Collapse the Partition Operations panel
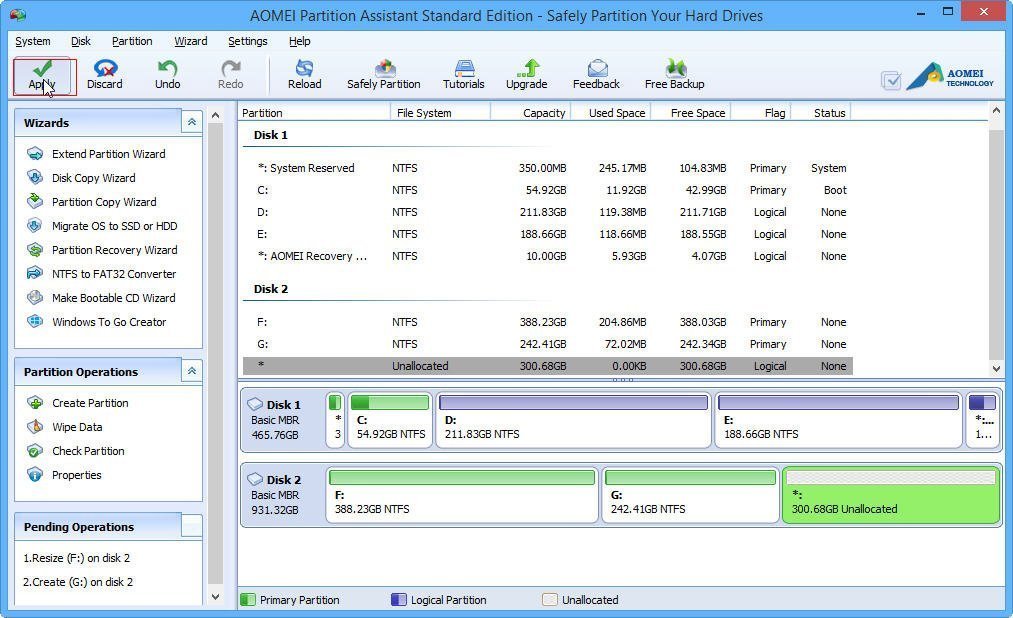Screen dimensions: 1013x618 click(192, 371)
